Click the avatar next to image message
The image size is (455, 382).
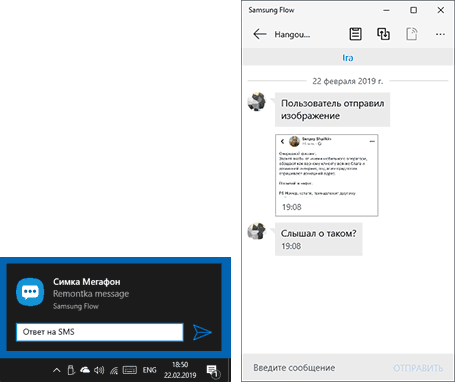[256, 102]
